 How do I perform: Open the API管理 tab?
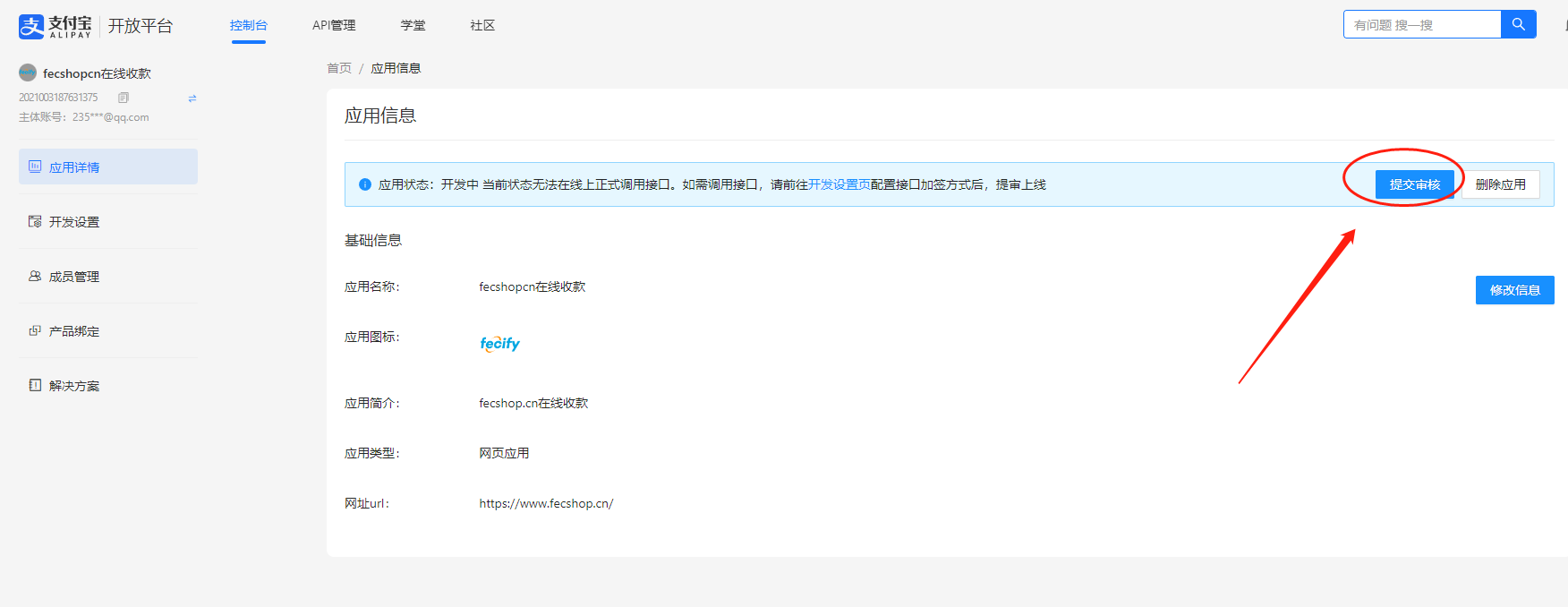pyautogui.click(x=334, y=25)
